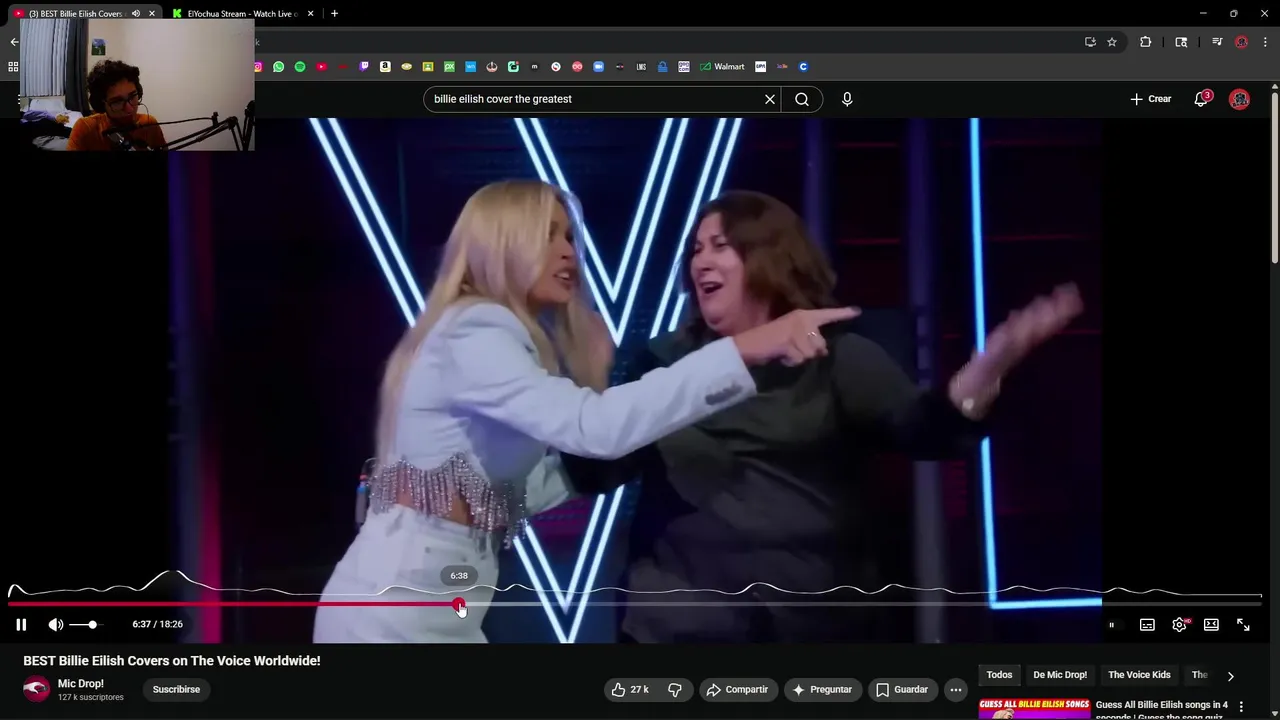Dislike the video with thumbs down

tap(675, 689)
